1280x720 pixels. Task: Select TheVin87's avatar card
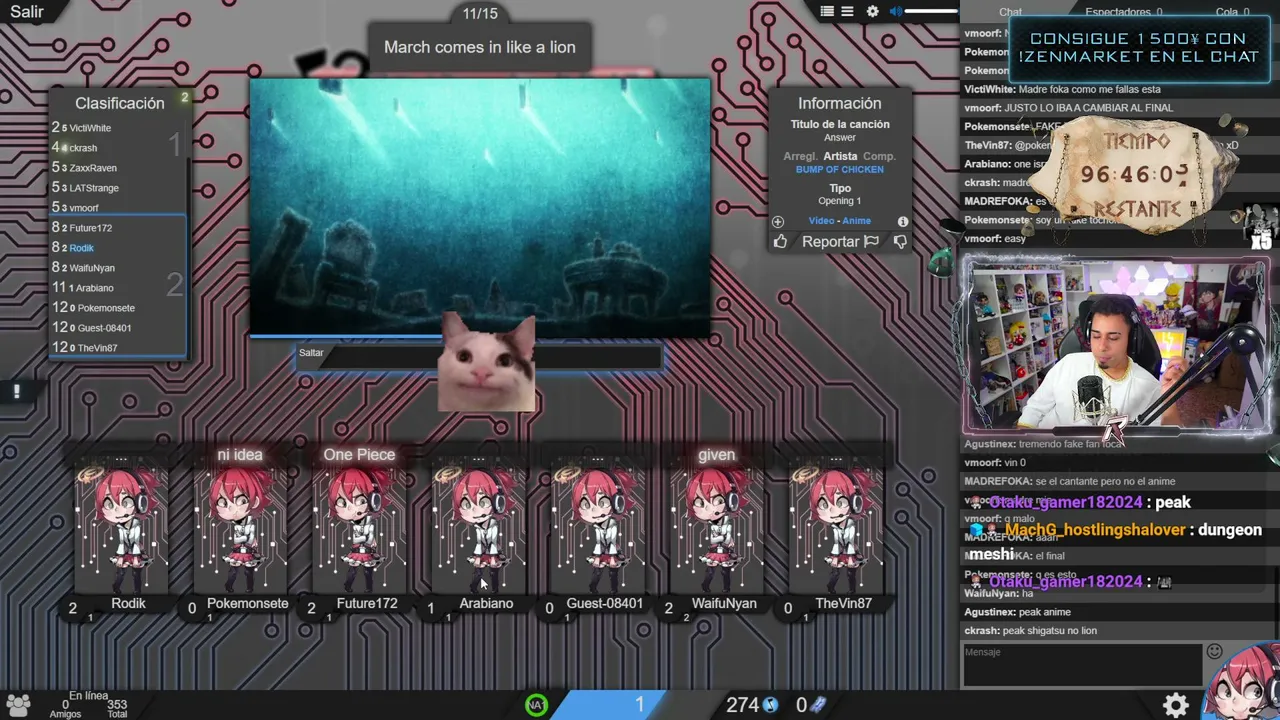(835, 528)
